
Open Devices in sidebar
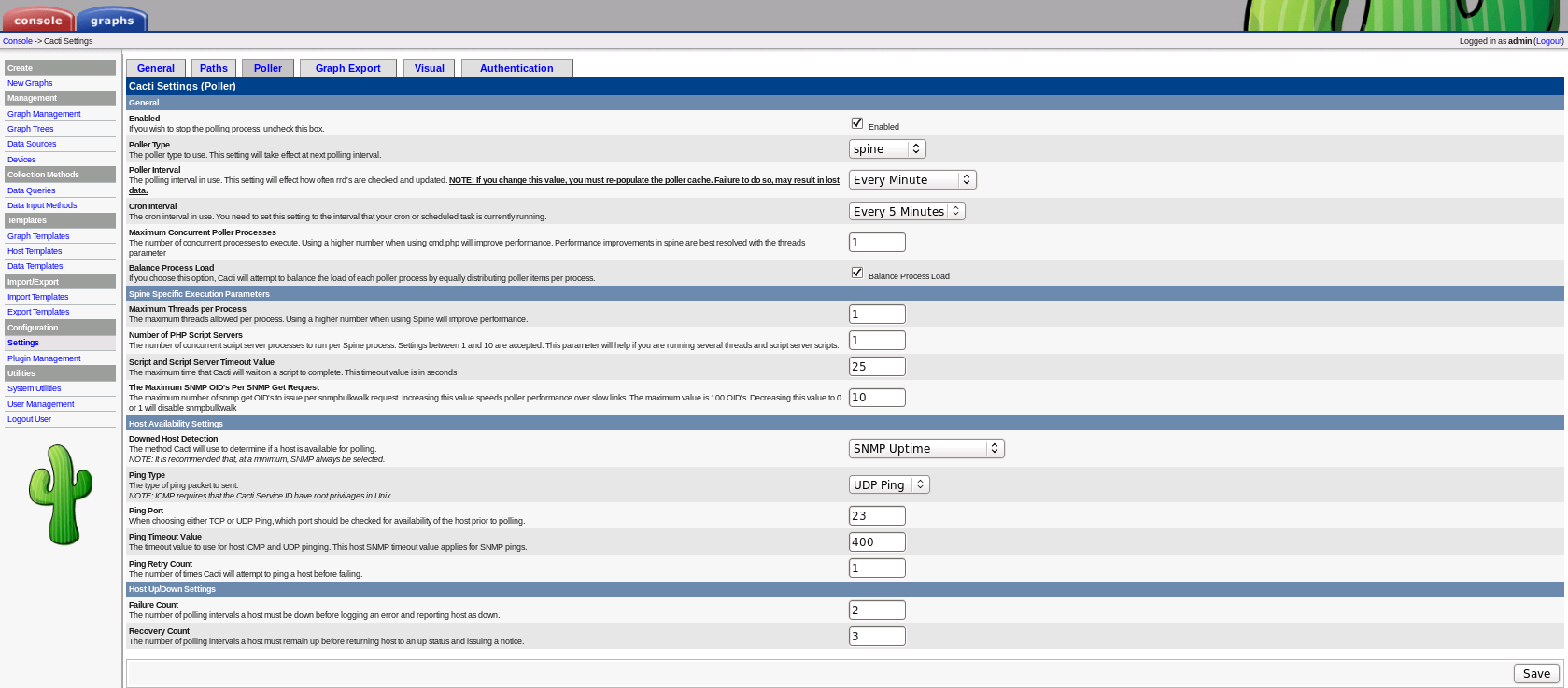(x=21, y=160)
